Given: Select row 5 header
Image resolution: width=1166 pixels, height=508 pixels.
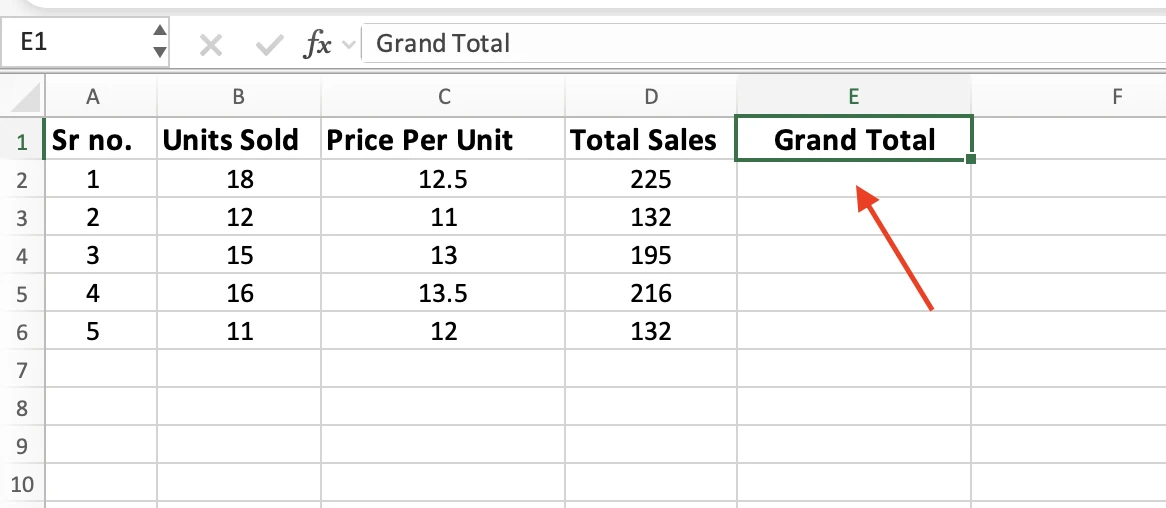Looking at the screenshot, I should 22,293.
